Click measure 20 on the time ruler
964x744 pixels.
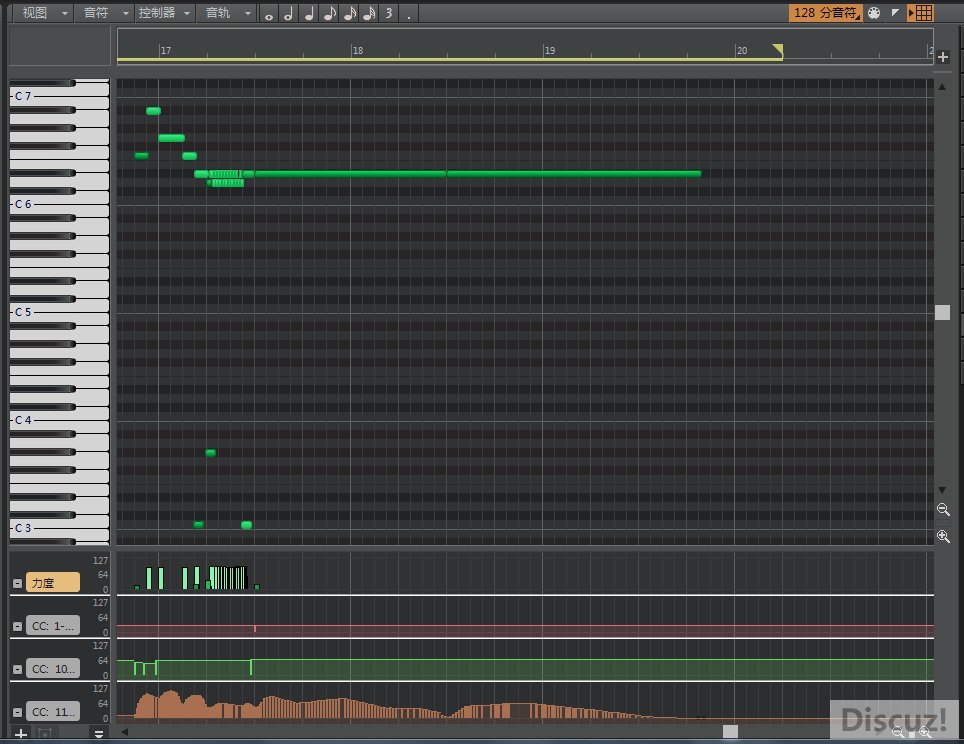(x=742, y=50)
